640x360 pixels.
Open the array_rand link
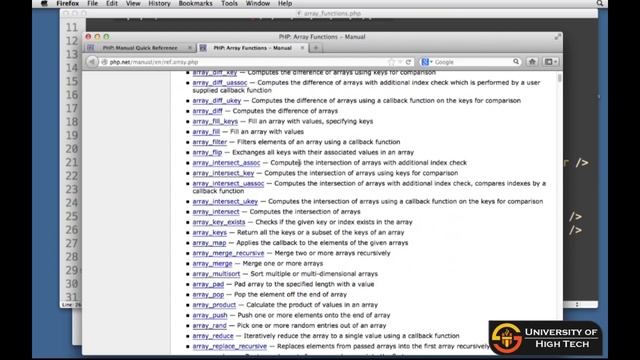pos(209,326)
